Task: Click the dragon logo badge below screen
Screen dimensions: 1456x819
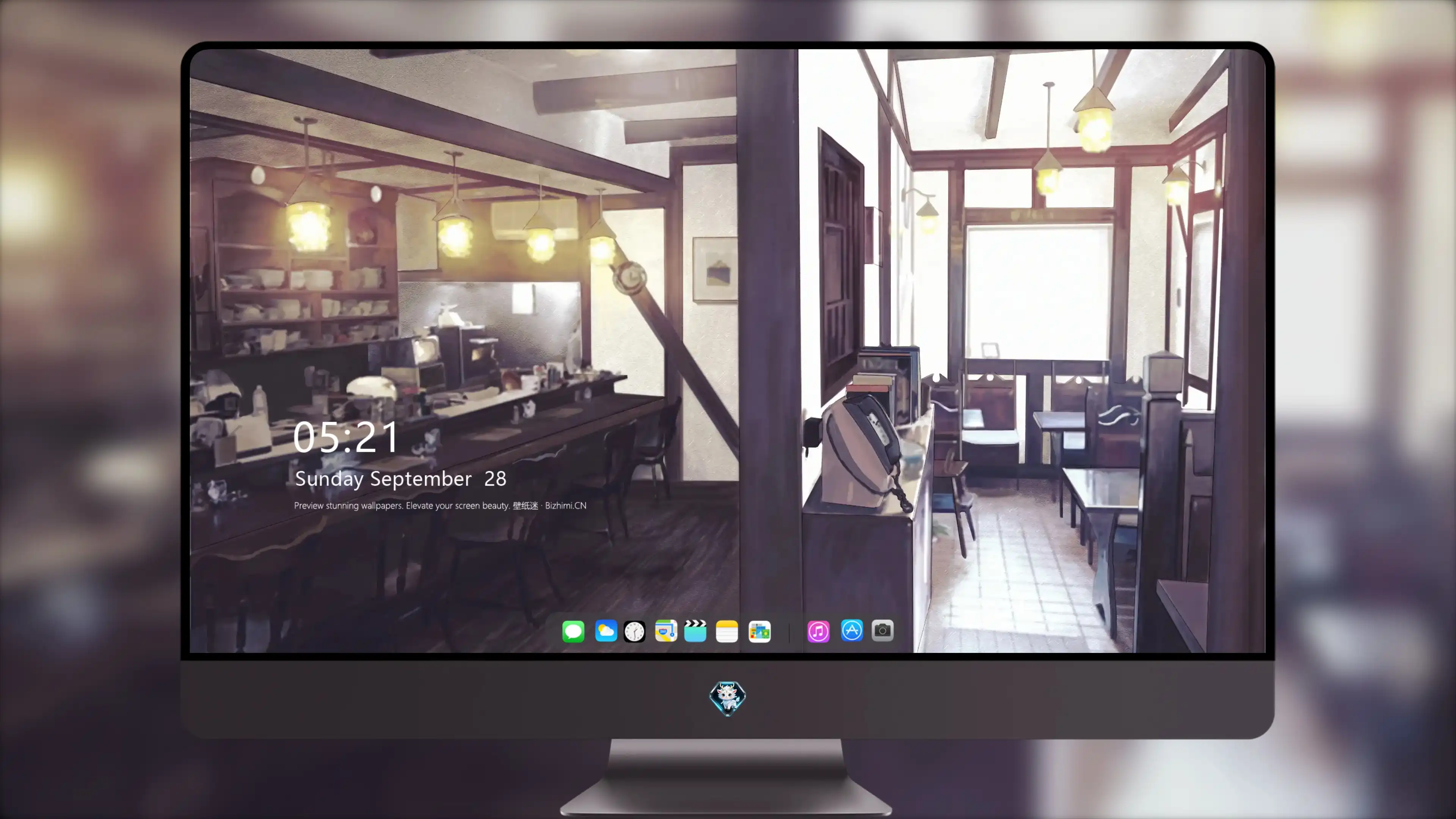Action: click(x=728, y=698)
